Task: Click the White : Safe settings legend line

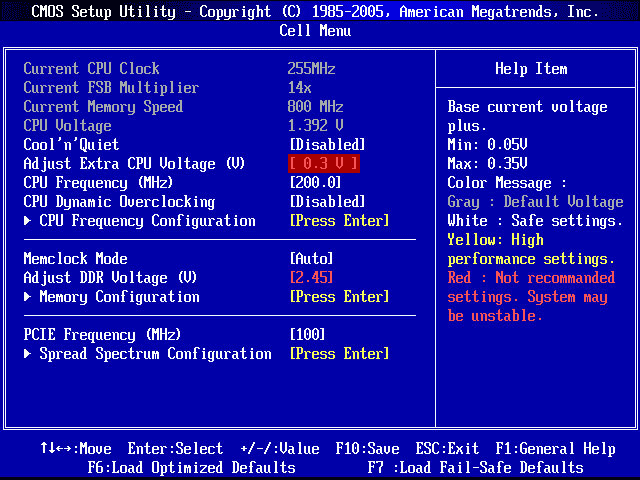Action: click(x=535, y=221)
